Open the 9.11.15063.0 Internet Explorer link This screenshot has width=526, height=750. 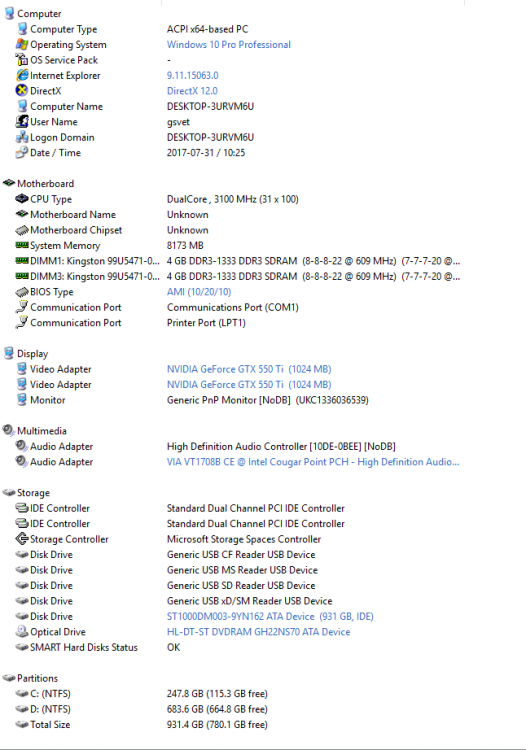pyautogui.click(x=193, y=75)
